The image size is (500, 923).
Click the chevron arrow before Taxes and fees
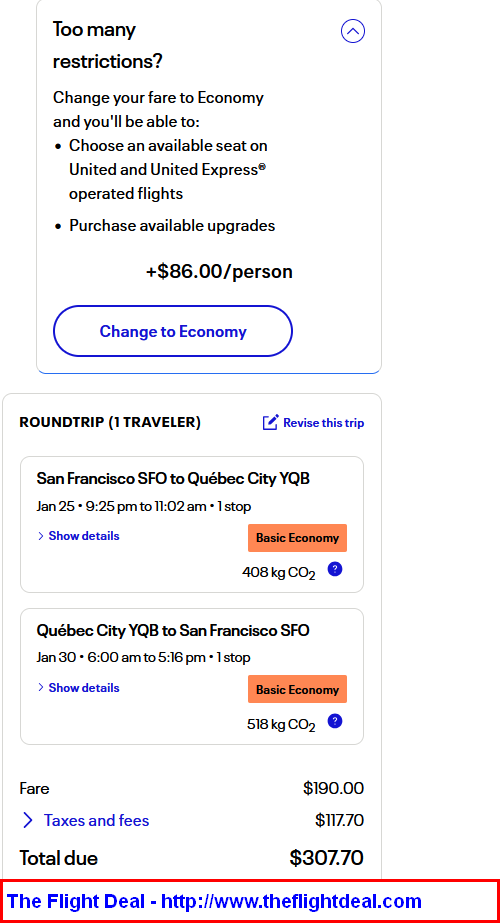tap(28, 820)
